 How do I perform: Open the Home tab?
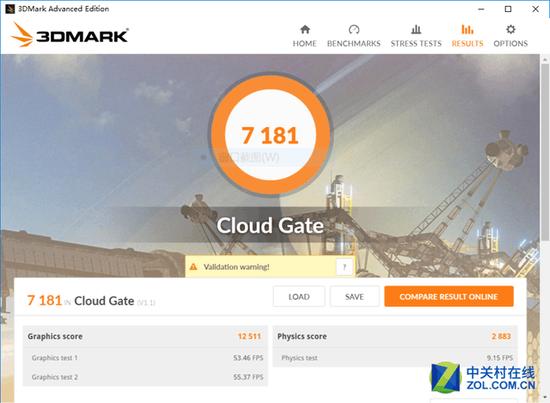[x=304, y=36]
